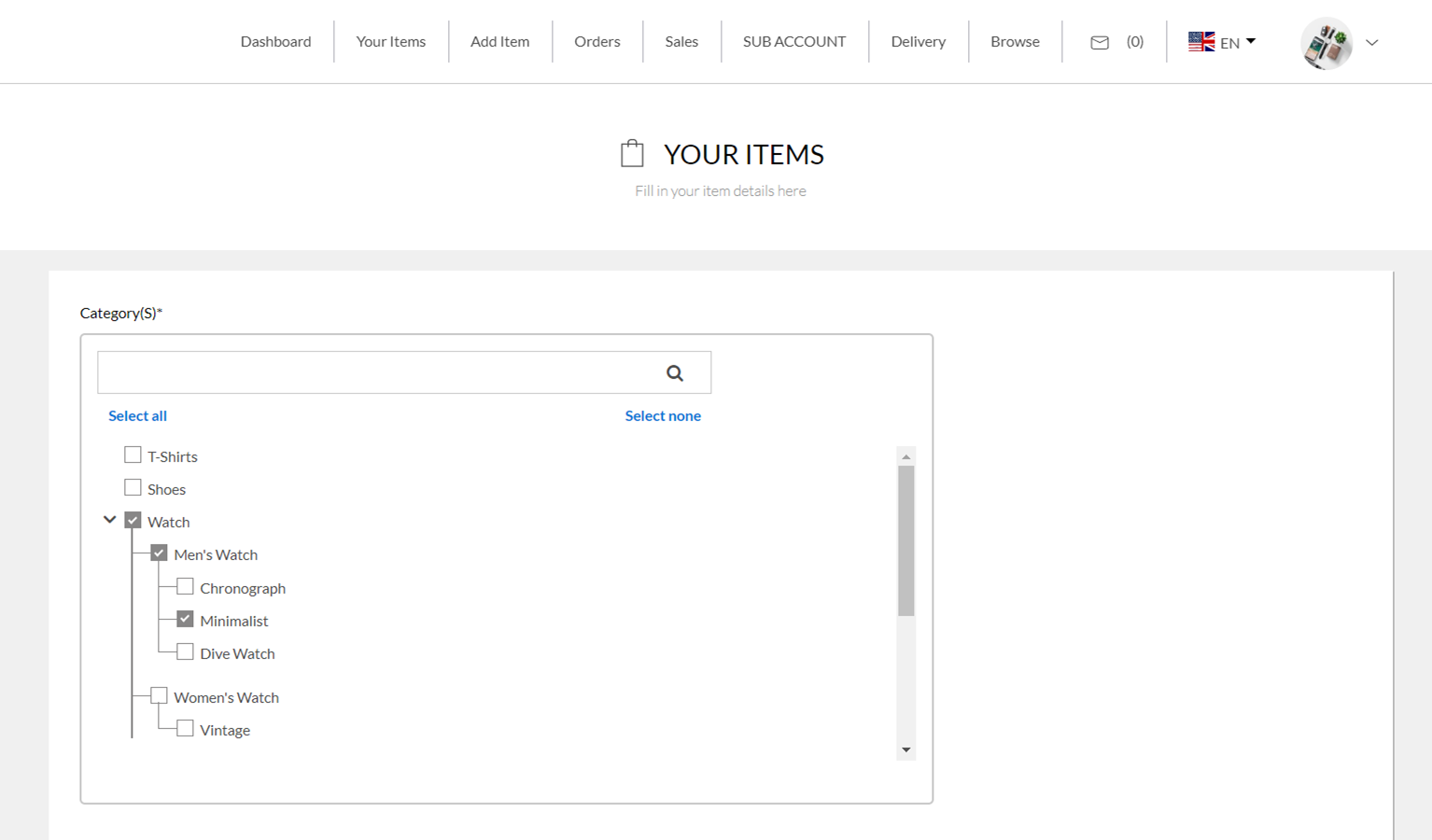
Task: Collapse the Watch category tree
Action: coord(109,520)
